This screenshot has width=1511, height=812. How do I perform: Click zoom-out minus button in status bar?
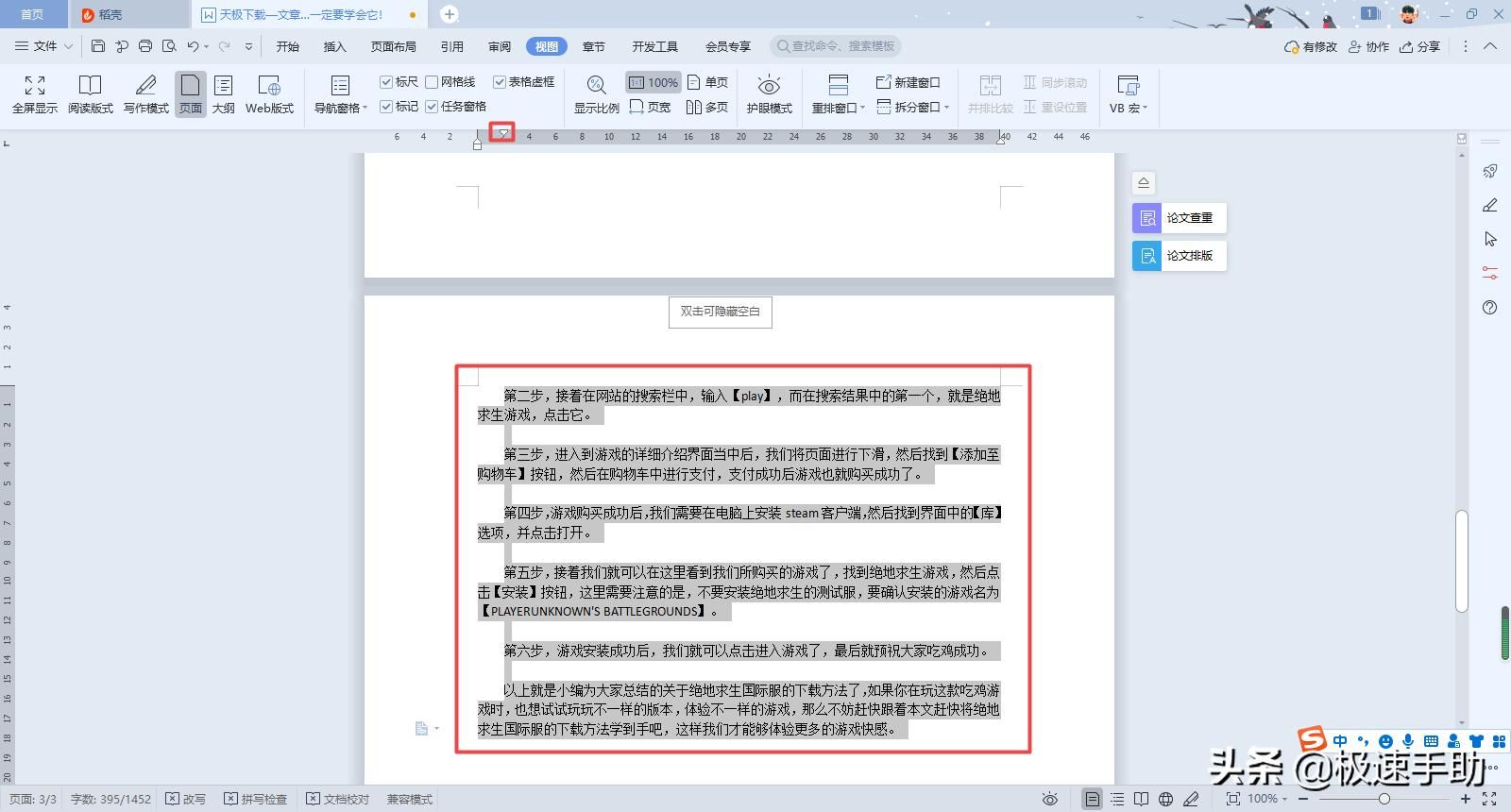[1303, 799]
